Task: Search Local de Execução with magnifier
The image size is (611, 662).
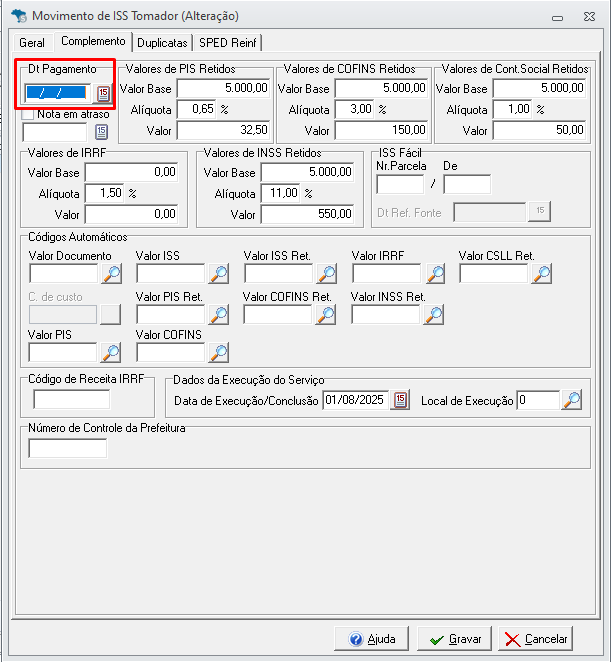Action: 572,400
